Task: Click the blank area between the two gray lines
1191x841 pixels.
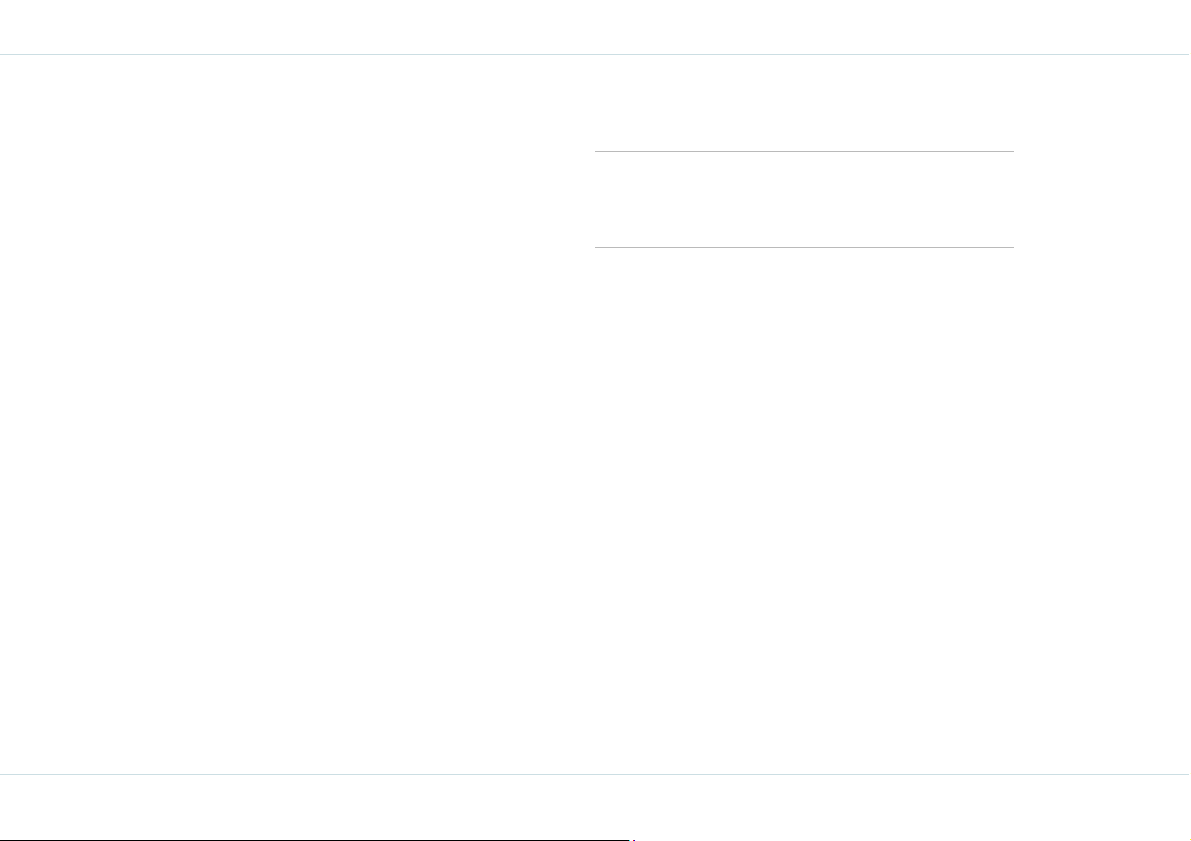Action: 804,199
